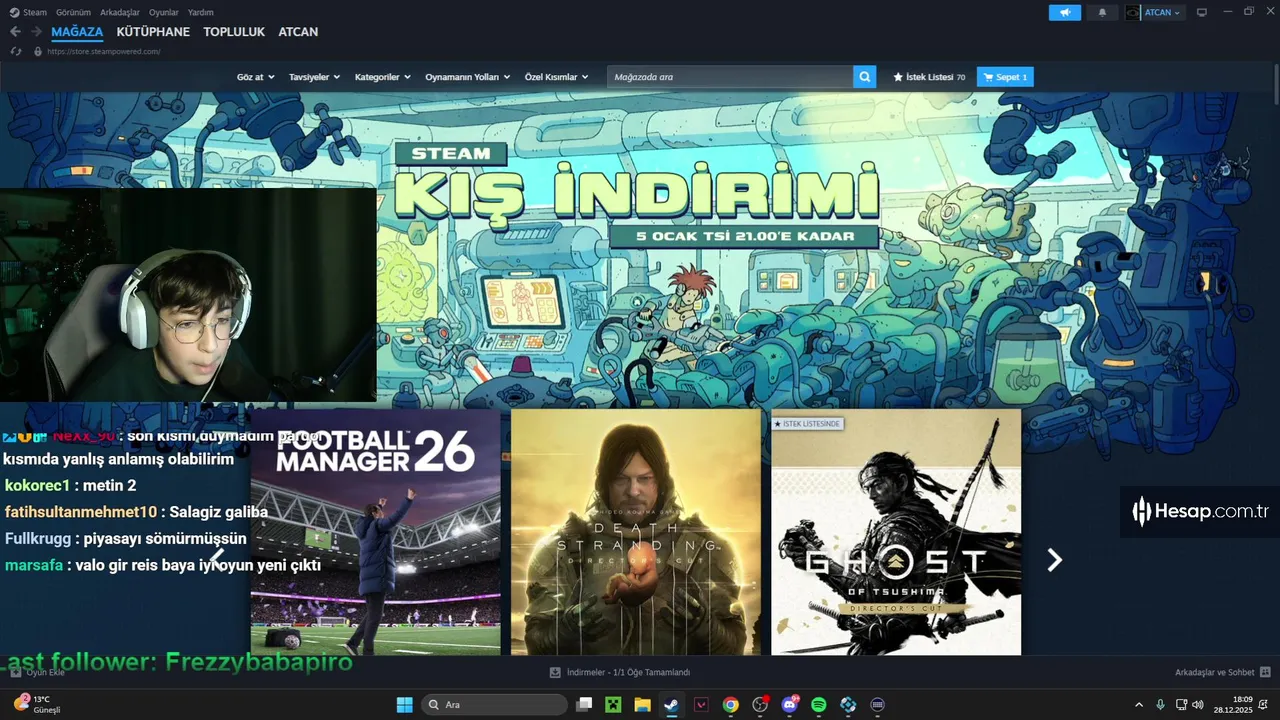Open Football Manager 26 capsule
The width and height of the screenshot is (1280, 720).
pyautogui.click(x=375, y=532)
